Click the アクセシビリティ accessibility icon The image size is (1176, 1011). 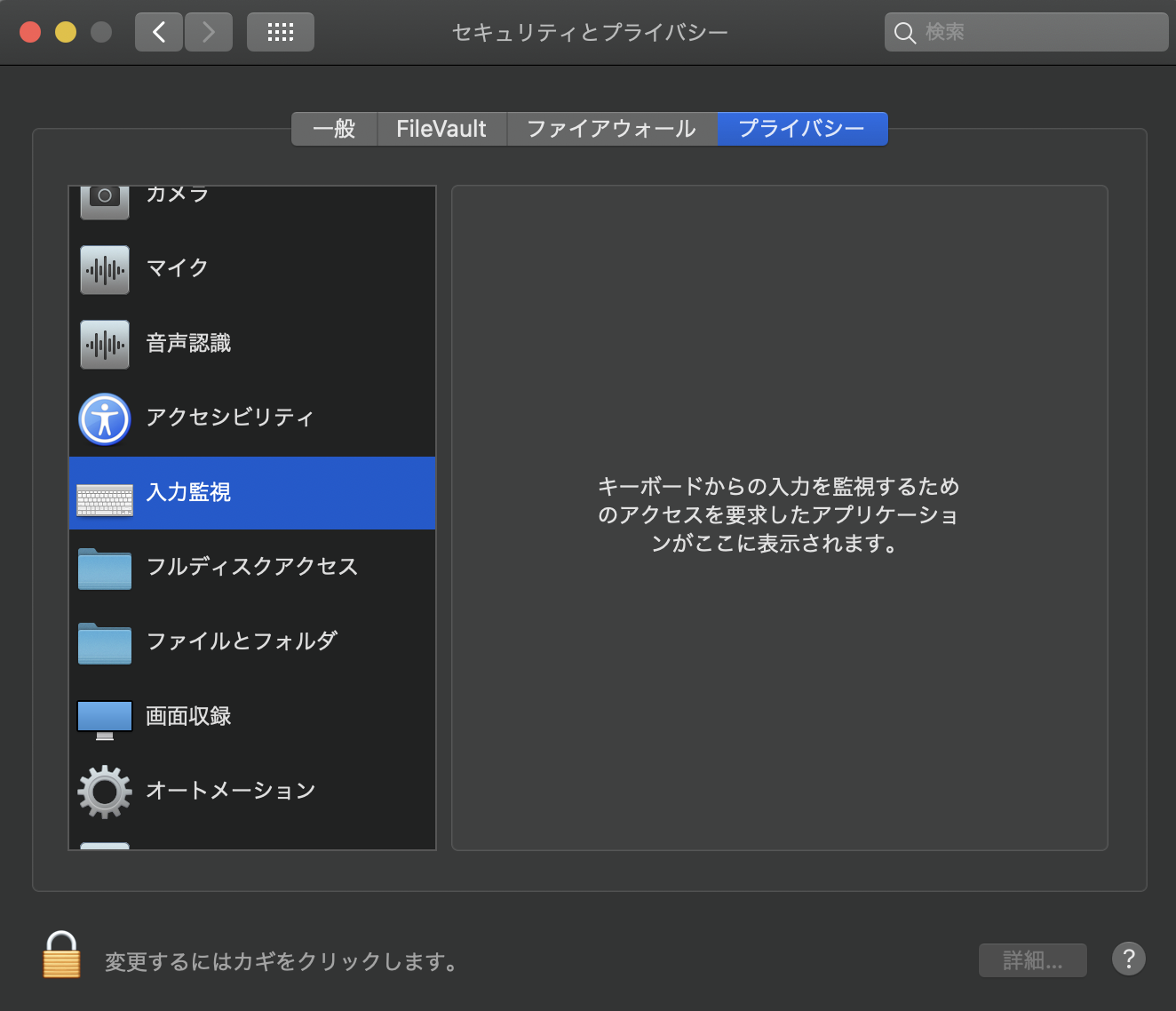click(105, 418)
